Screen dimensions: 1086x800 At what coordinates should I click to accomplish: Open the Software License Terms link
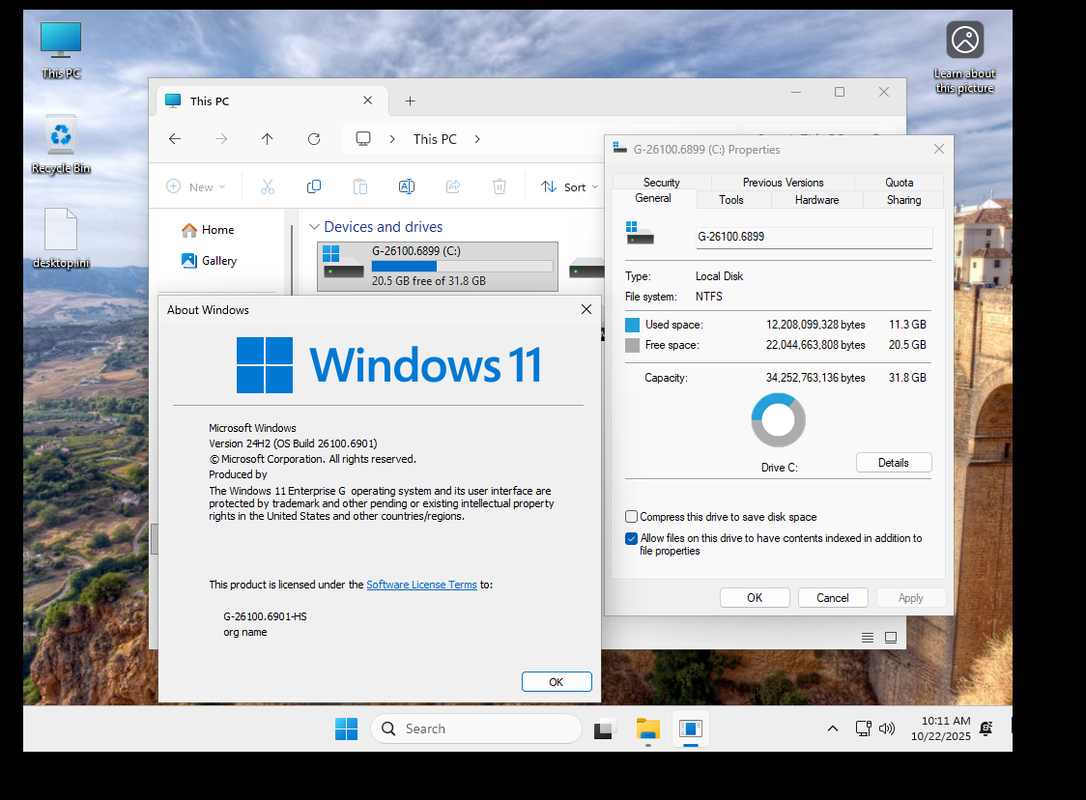[421, 585]
